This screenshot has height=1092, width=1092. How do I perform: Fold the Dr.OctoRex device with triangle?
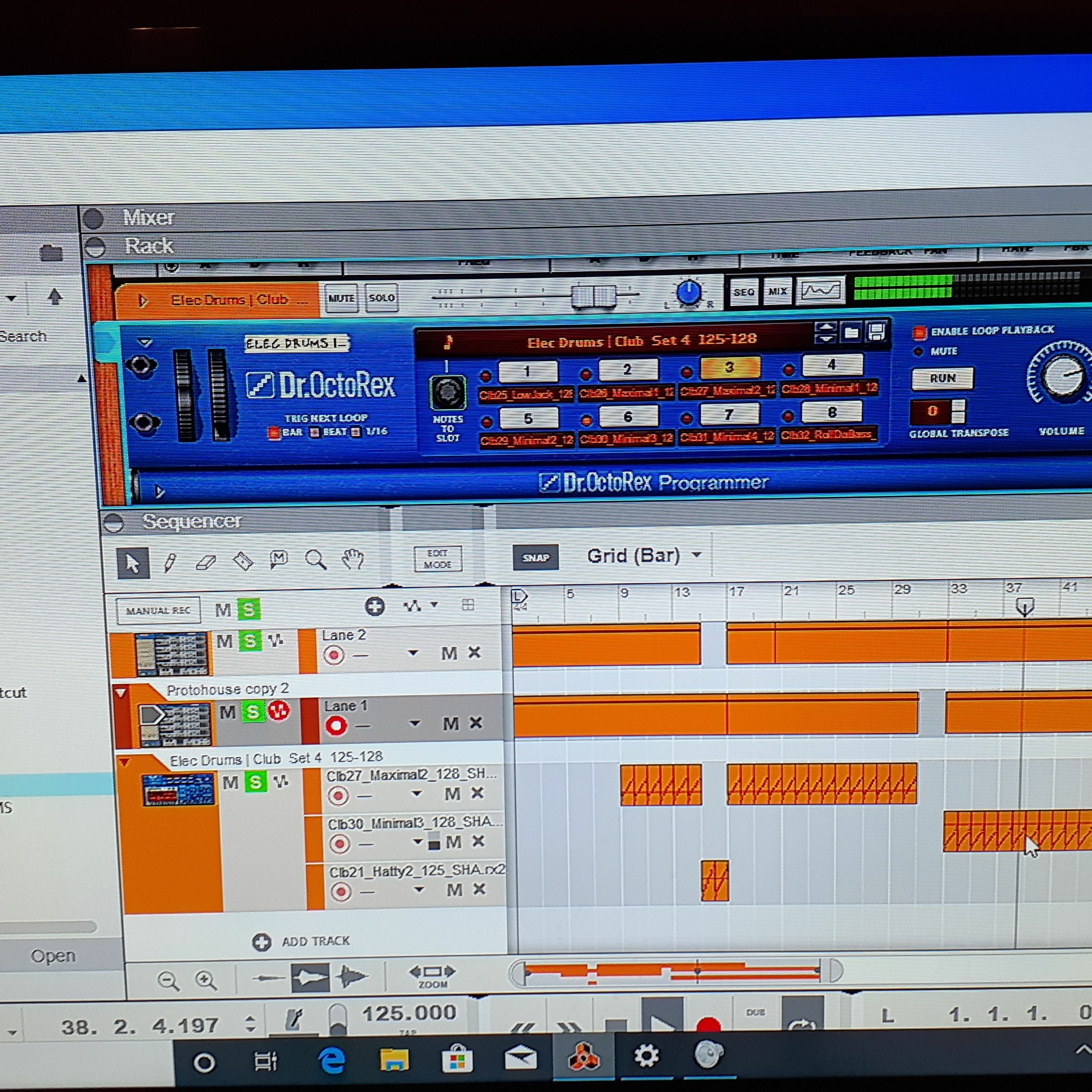pyautogui.click(x=145, y=343)
